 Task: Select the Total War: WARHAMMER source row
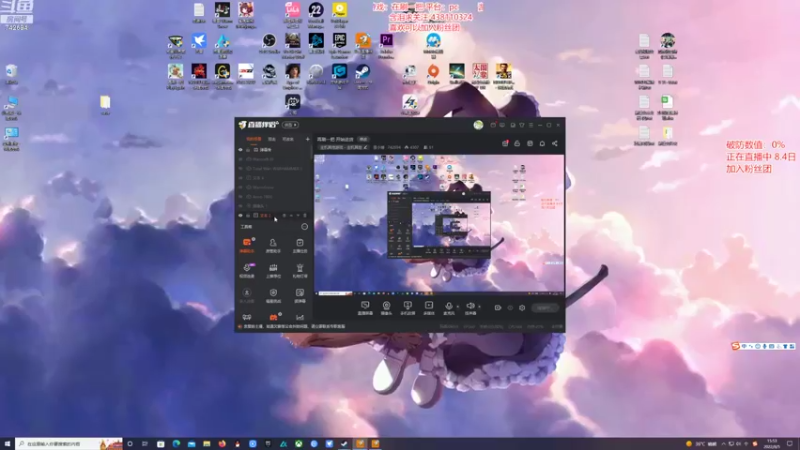(x=273, y=168)
